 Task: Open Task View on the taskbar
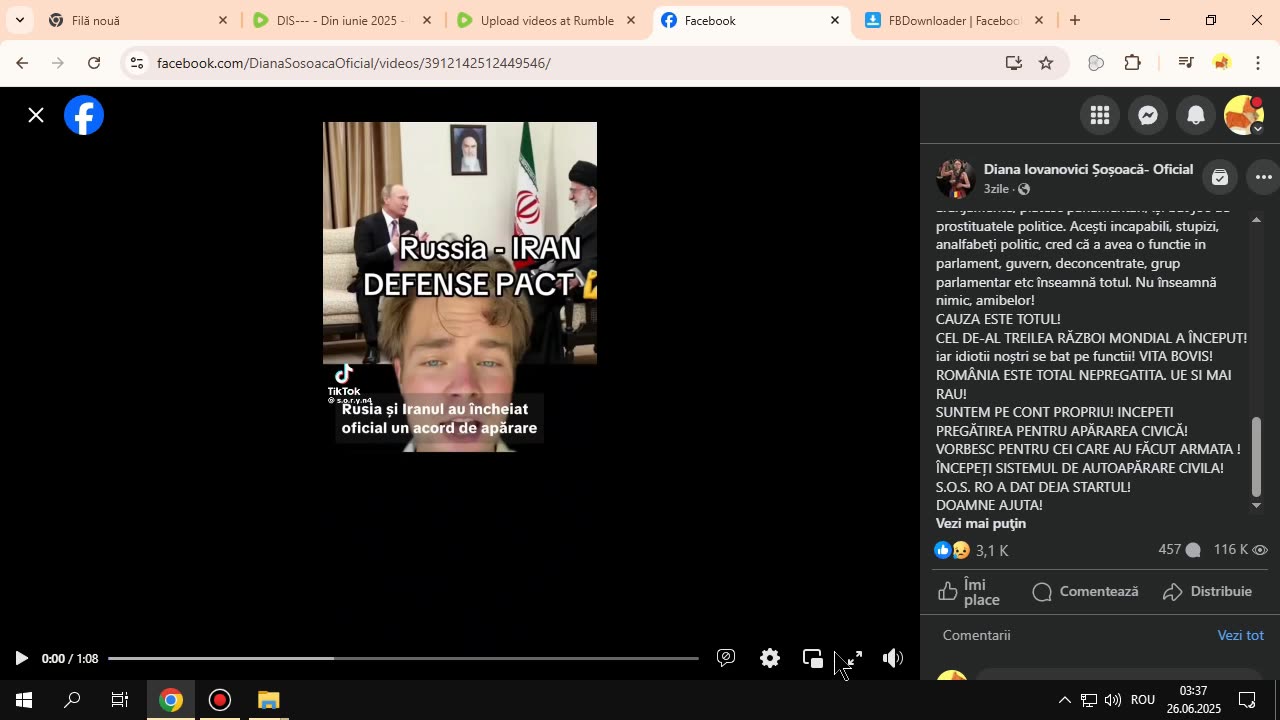(x=120, y=700)
